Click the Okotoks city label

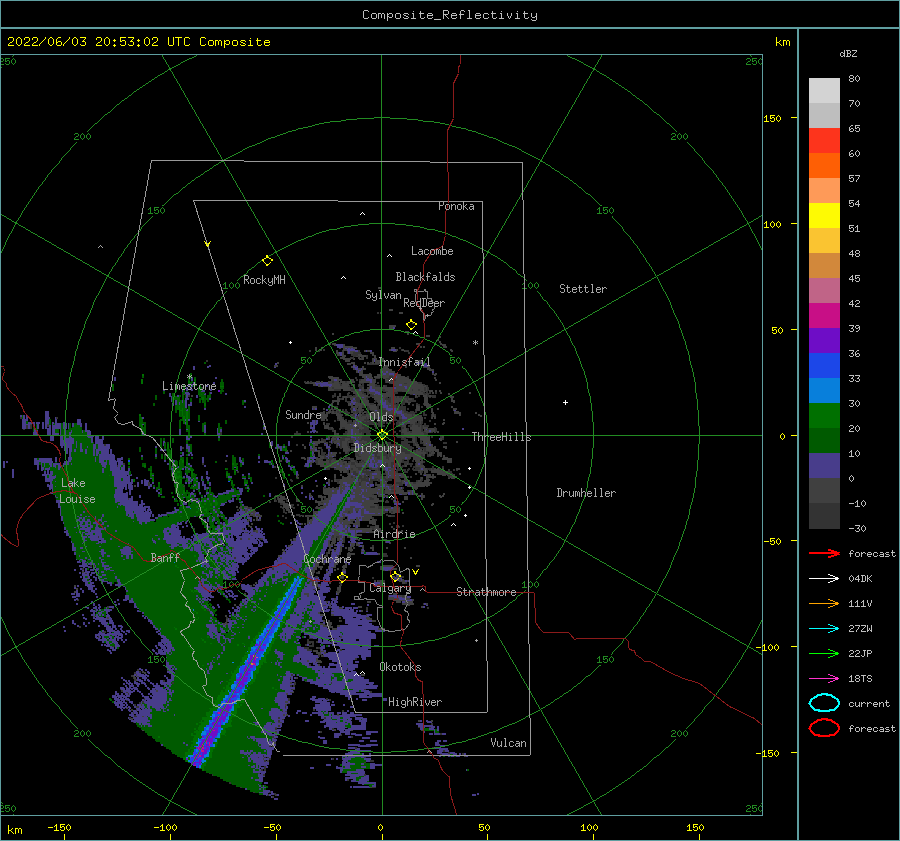tap(400, 667)
